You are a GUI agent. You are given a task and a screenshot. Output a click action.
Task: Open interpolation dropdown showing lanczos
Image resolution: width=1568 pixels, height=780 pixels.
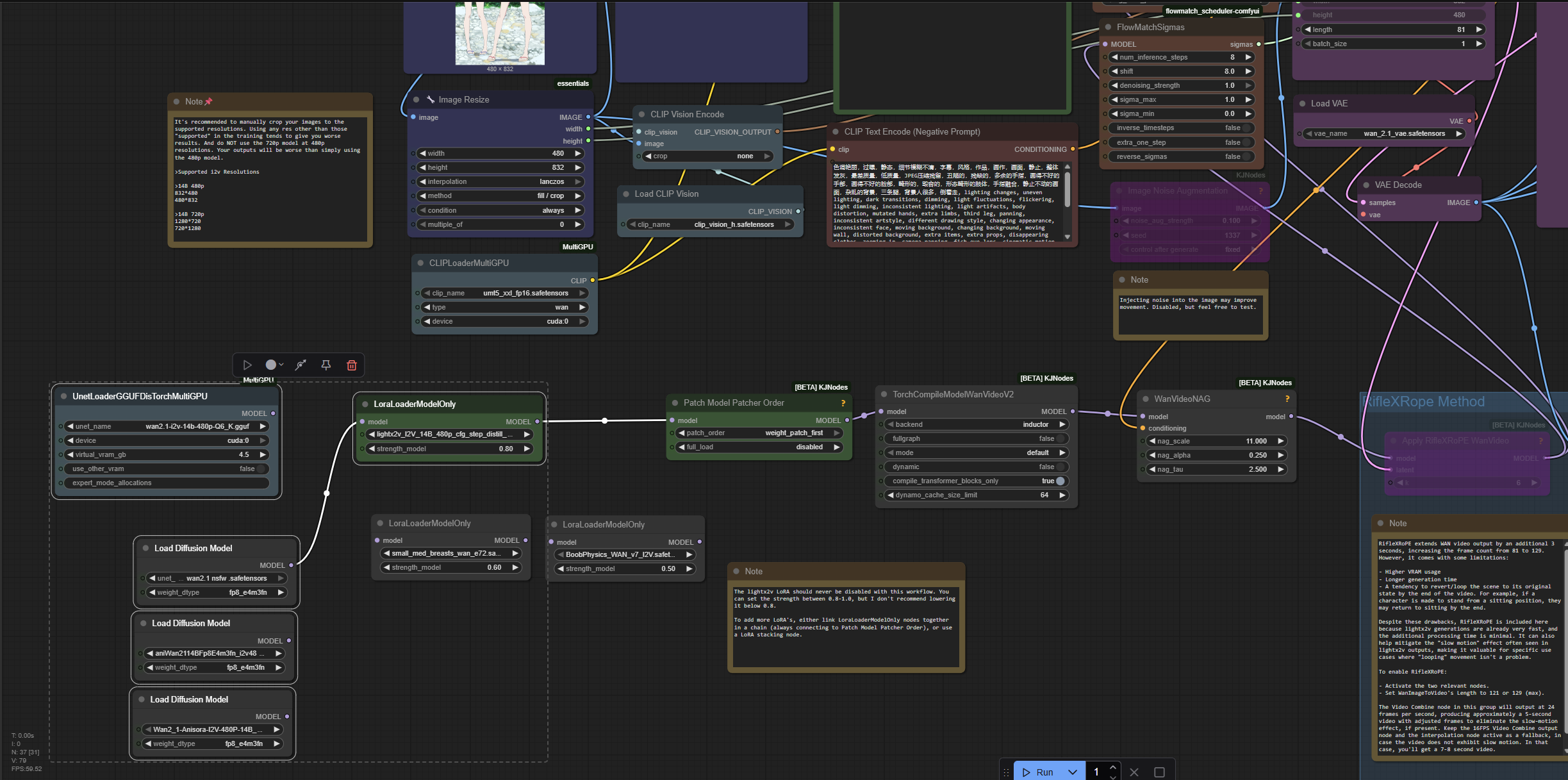(500, 182)
